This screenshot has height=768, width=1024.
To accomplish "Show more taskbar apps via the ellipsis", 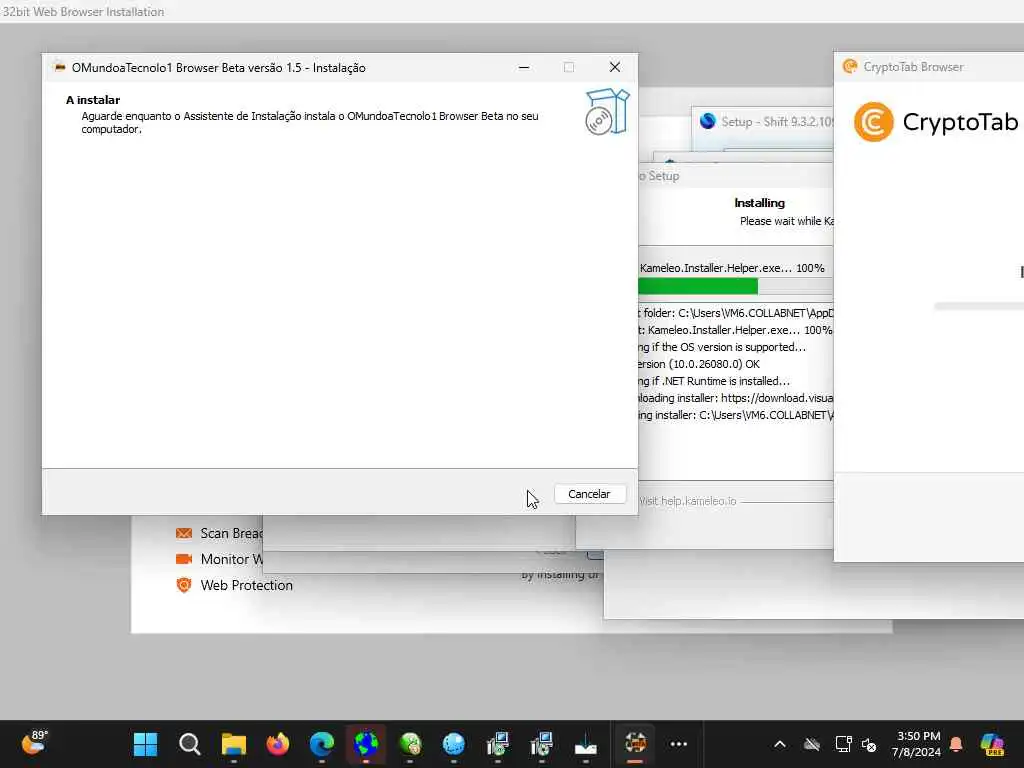I will tap(679, 744).
